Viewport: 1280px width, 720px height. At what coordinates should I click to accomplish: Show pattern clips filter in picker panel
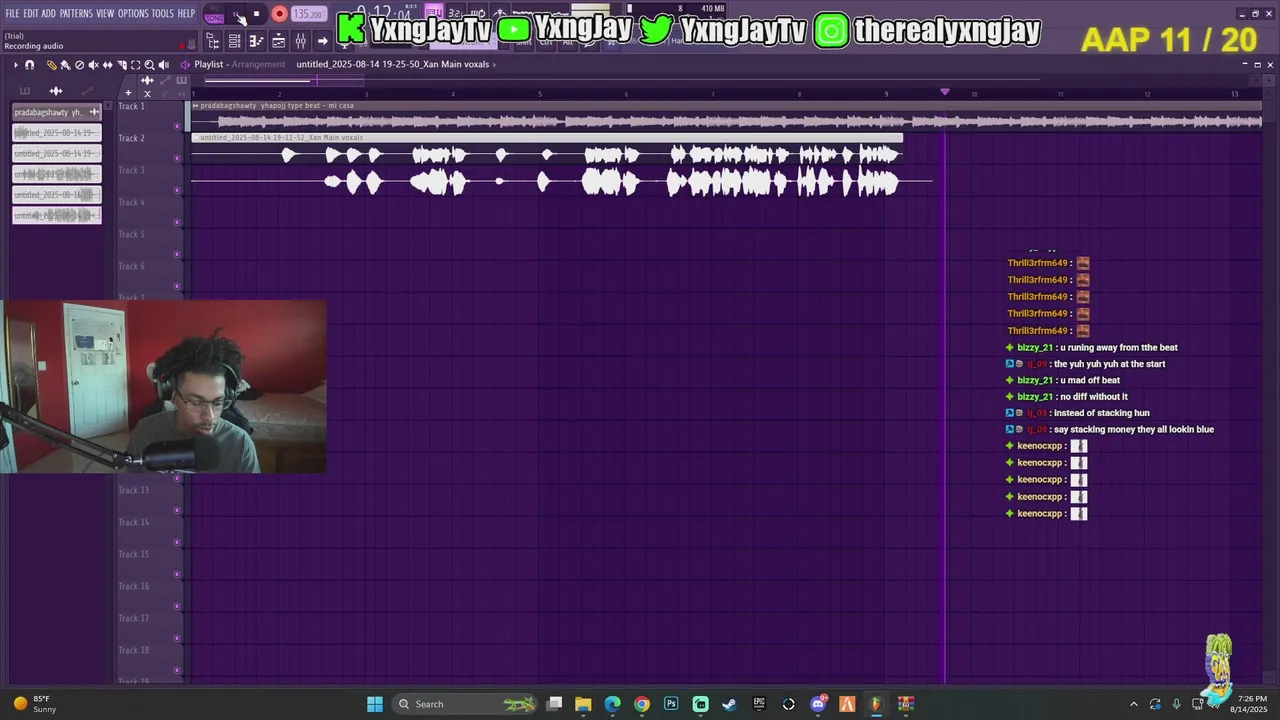(24, 91)
